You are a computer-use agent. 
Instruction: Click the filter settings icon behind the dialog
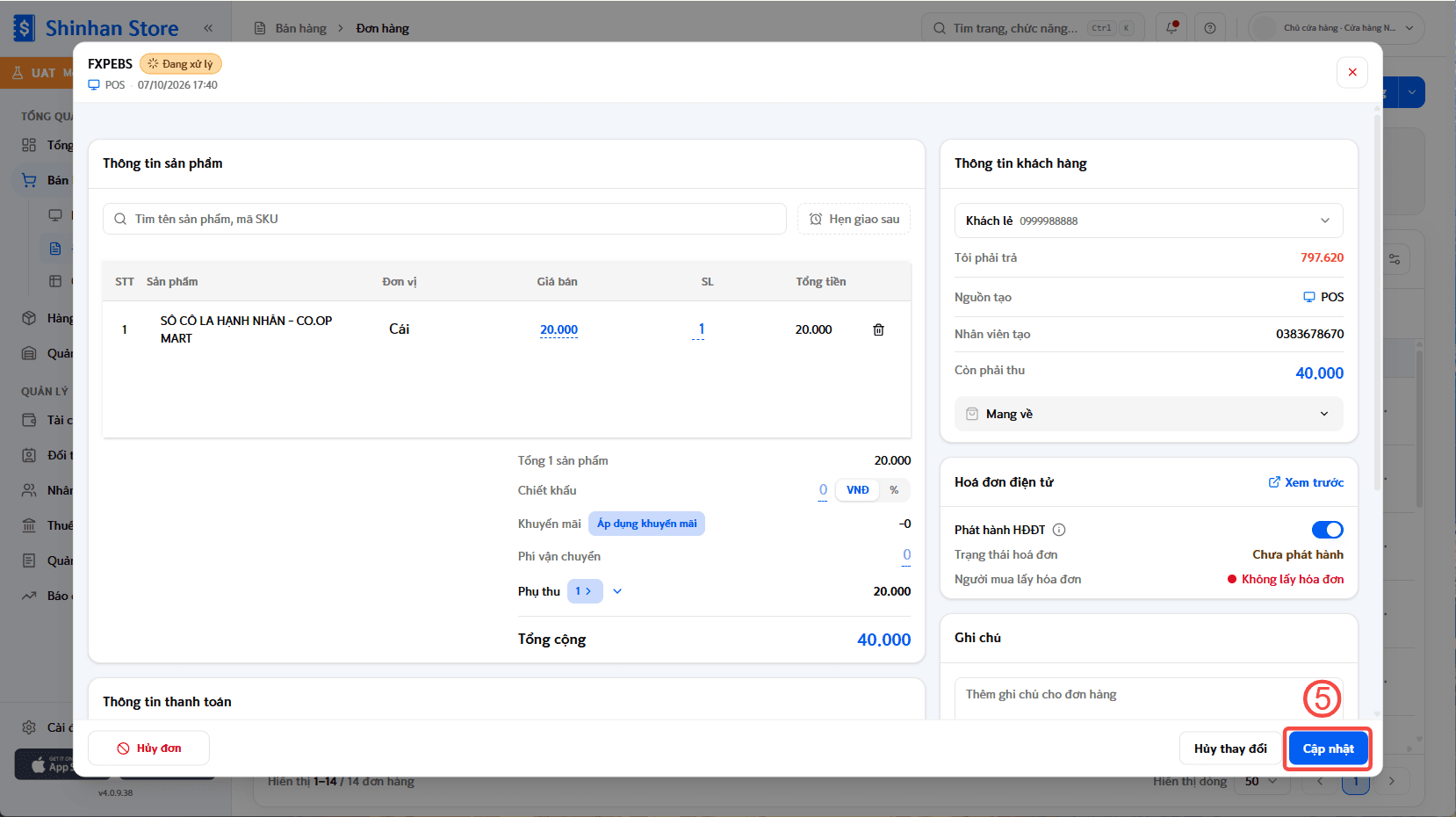click(x=1395, y=259)
